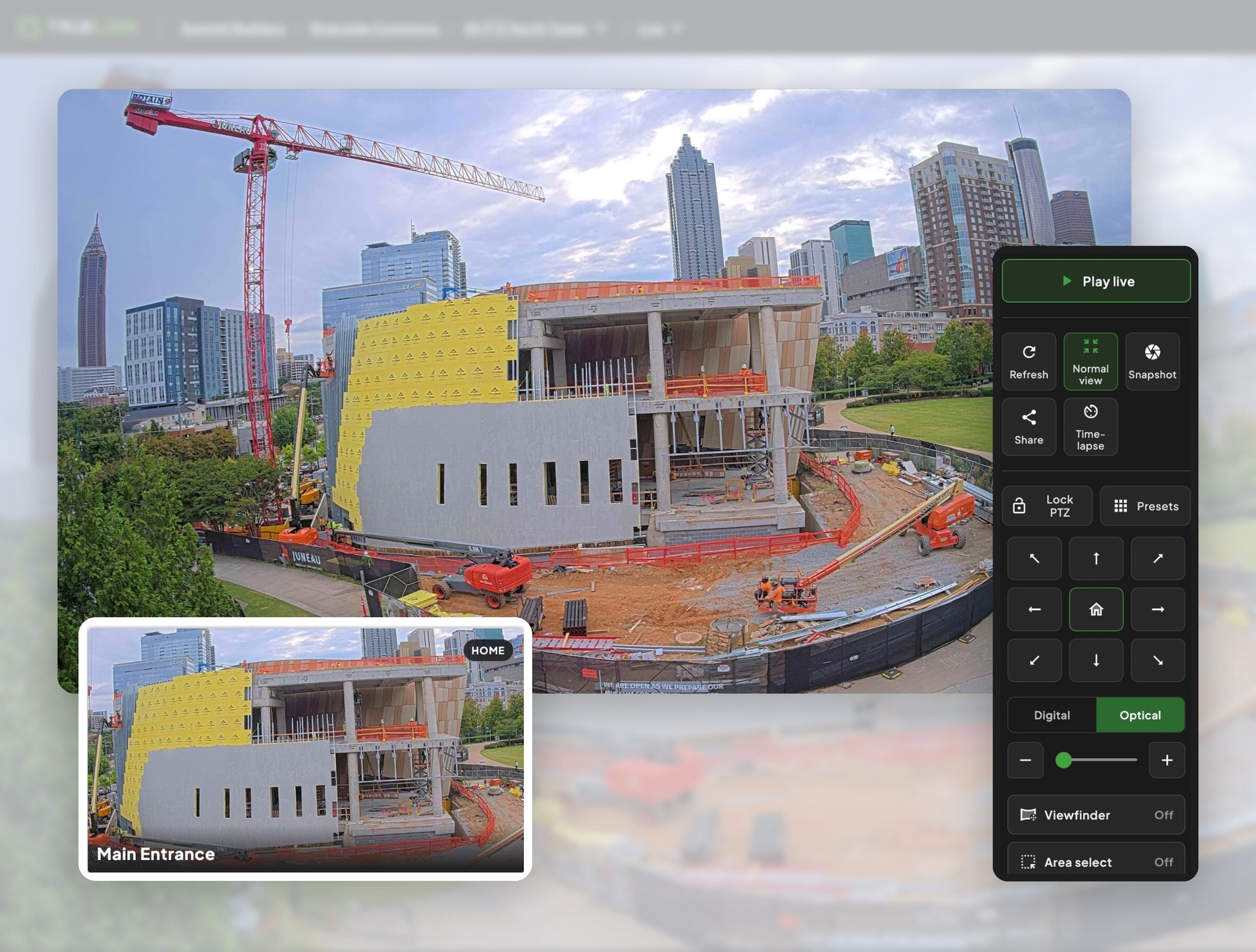The image size is (1256, 952).
Task: Open the Presets grid
Action: click(1145, 506)
